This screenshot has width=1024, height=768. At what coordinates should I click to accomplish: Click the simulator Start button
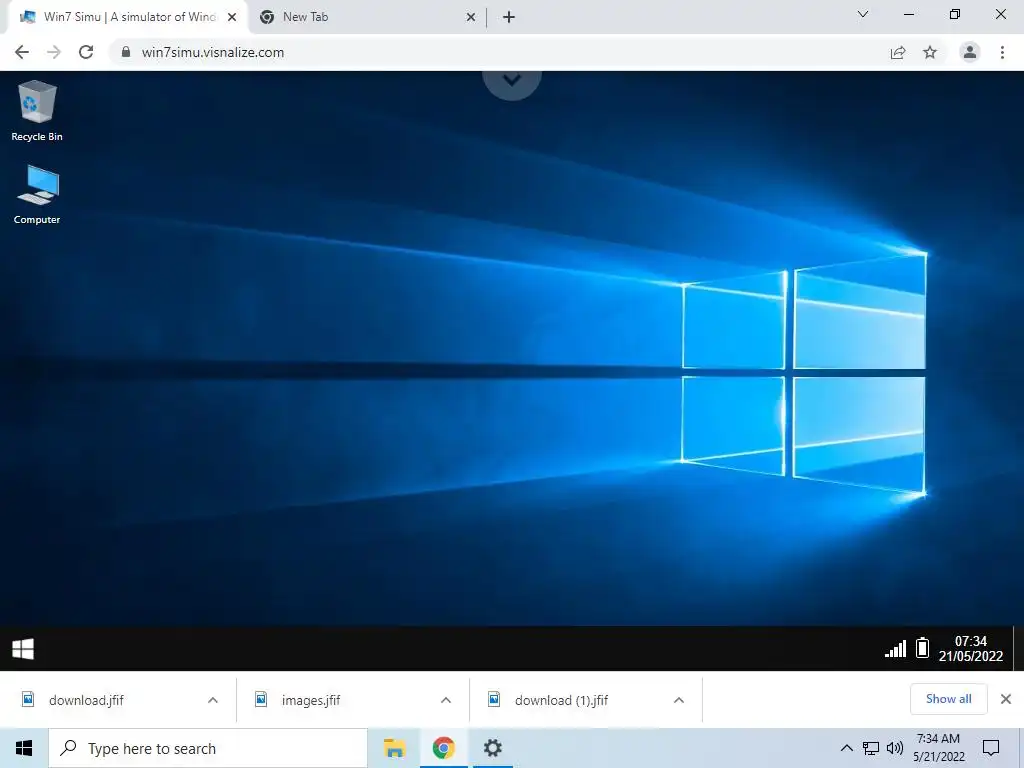click(23, 648)
